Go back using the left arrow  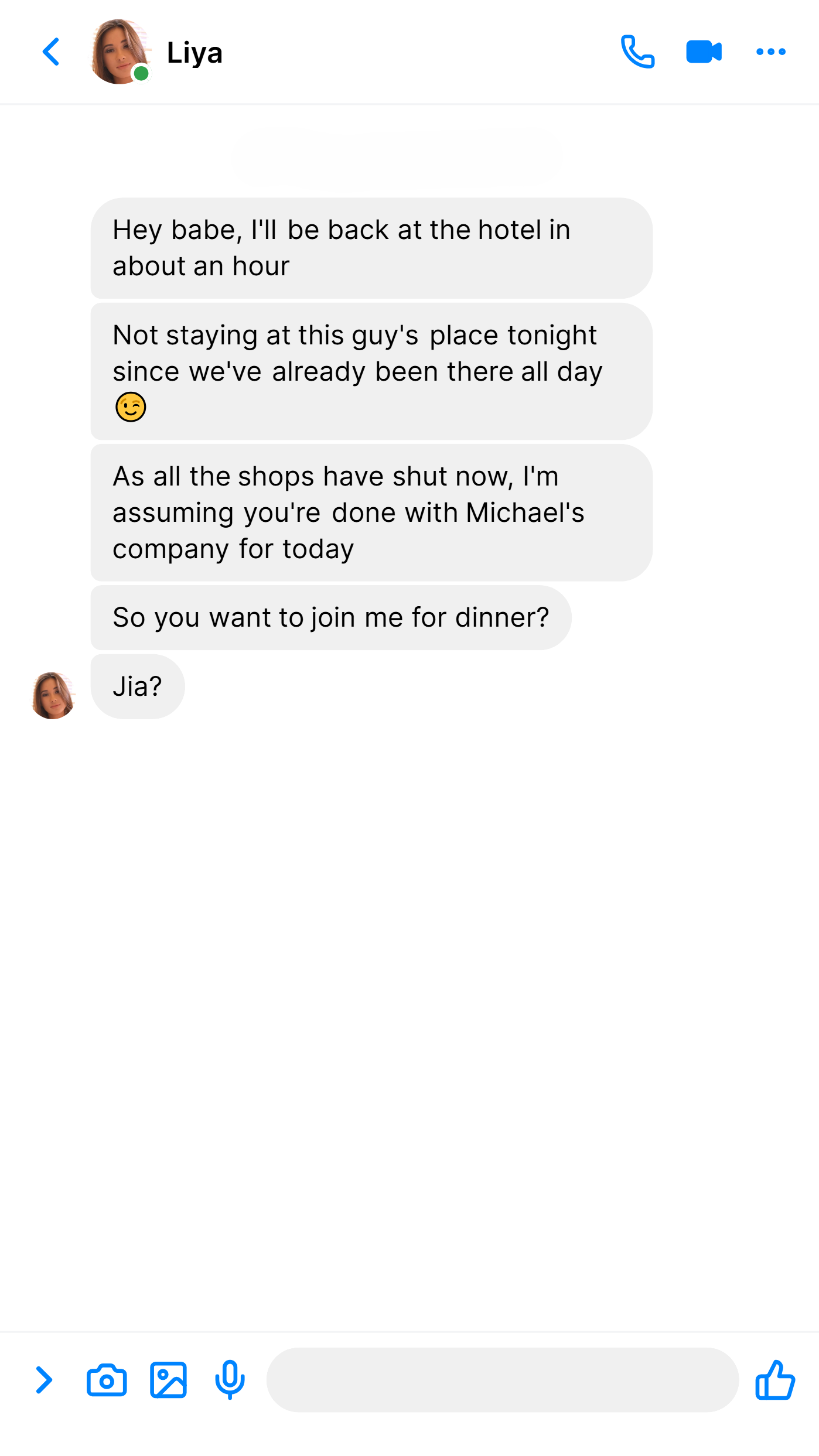tap(51, 52)
